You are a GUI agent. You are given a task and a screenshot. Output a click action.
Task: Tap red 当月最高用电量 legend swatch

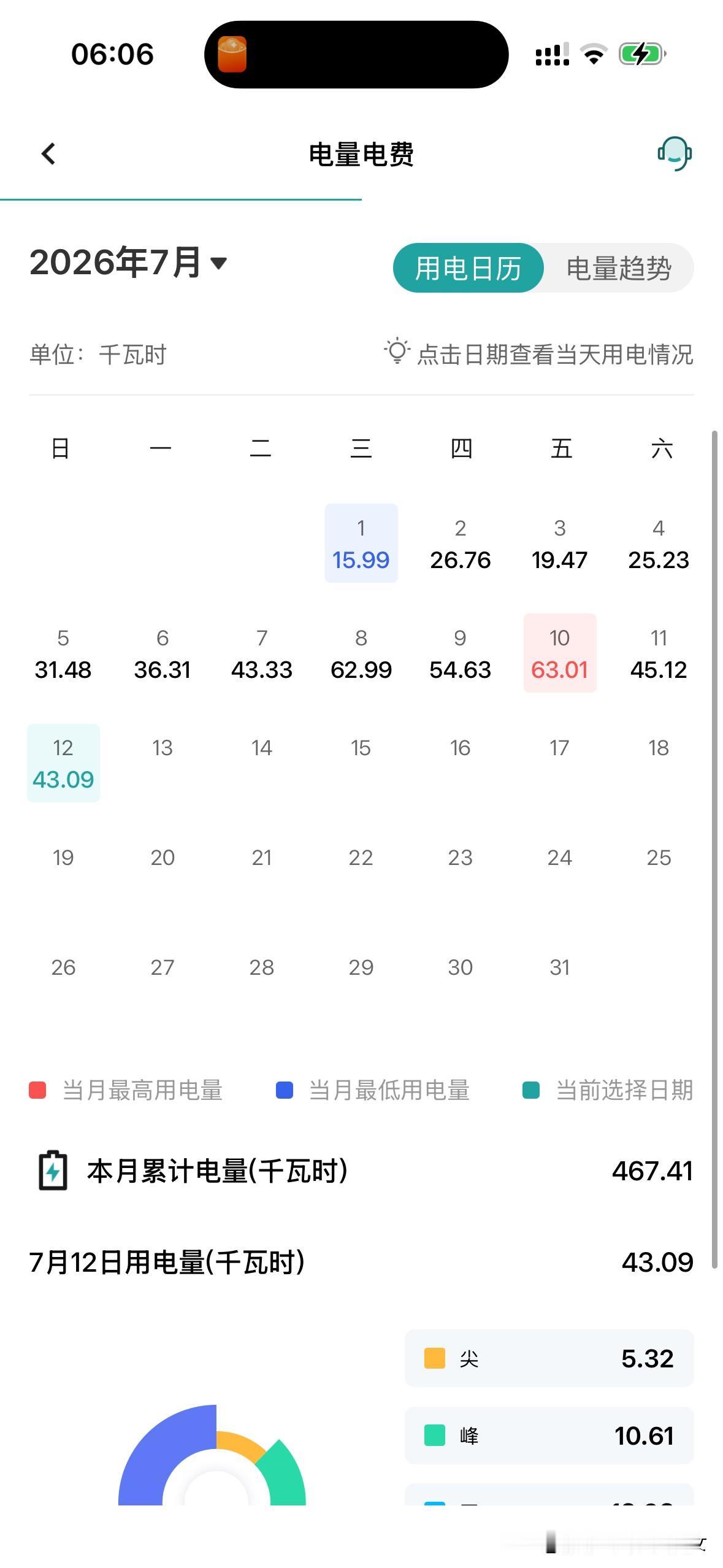[37, 1091]
